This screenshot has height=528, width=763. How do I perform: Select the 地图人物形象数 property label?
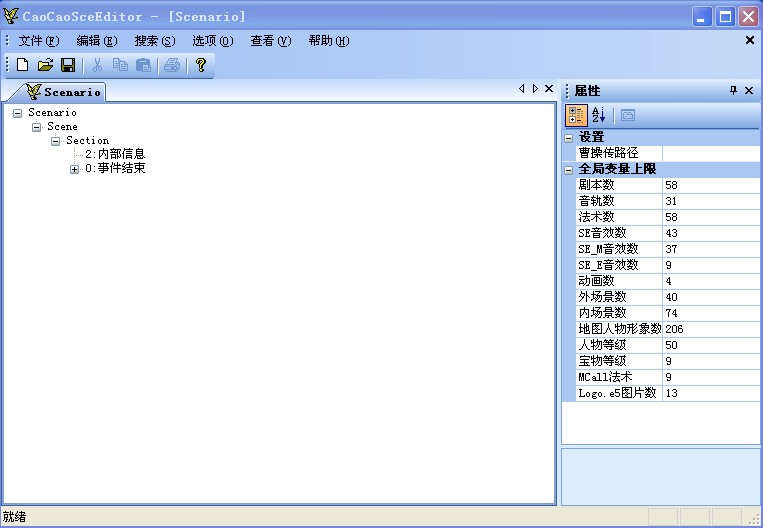coord(618,329)
